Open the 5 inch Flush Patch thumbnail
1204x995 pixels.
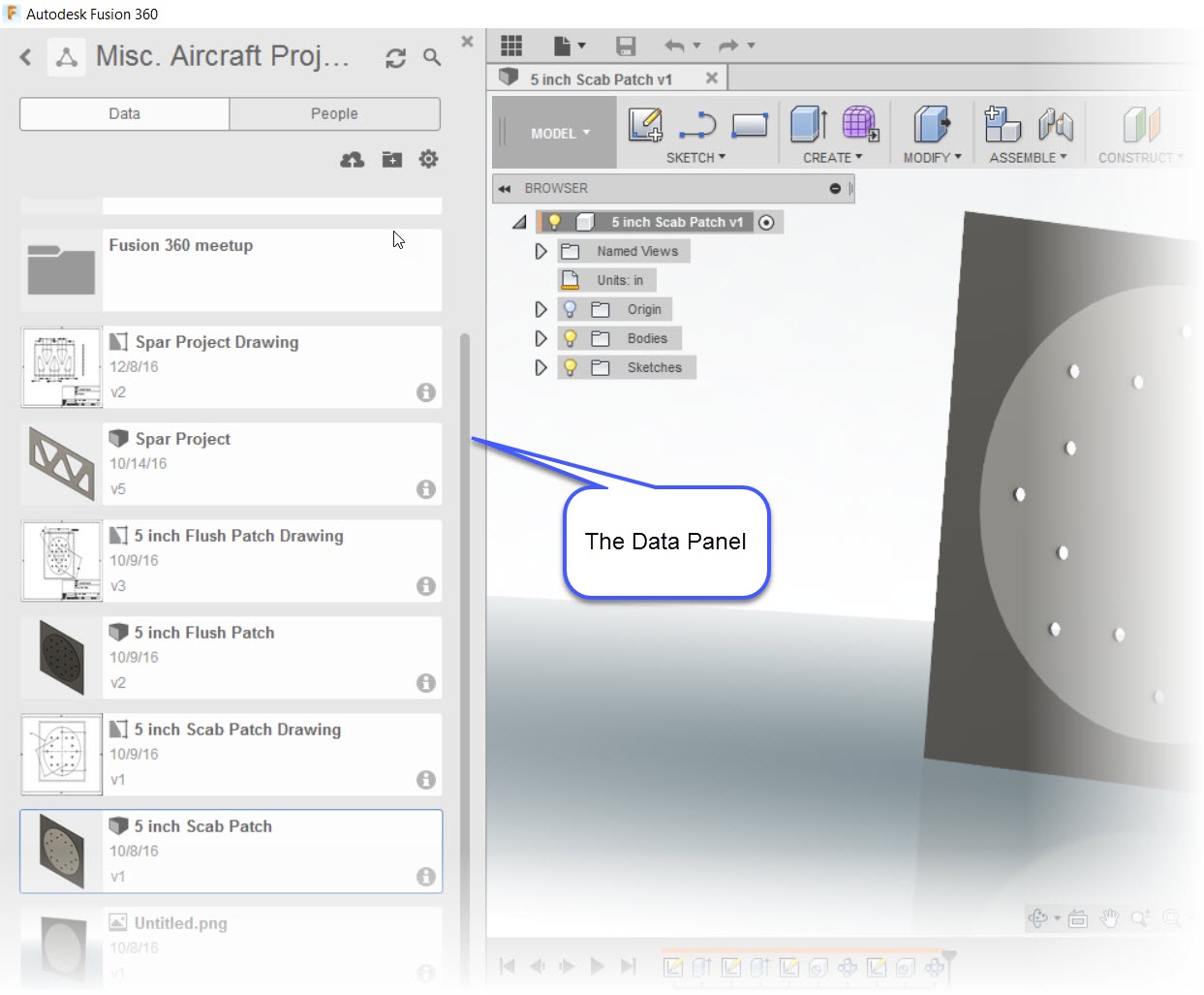[60, 657]
